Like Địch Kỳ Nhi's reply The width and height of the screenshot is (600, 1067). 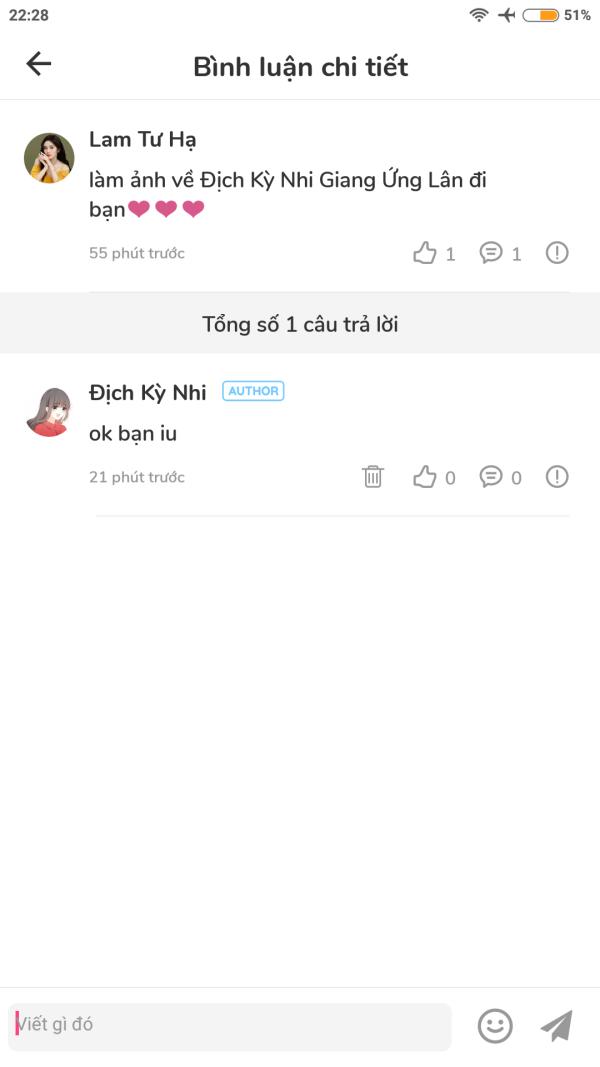click(424, 477)
